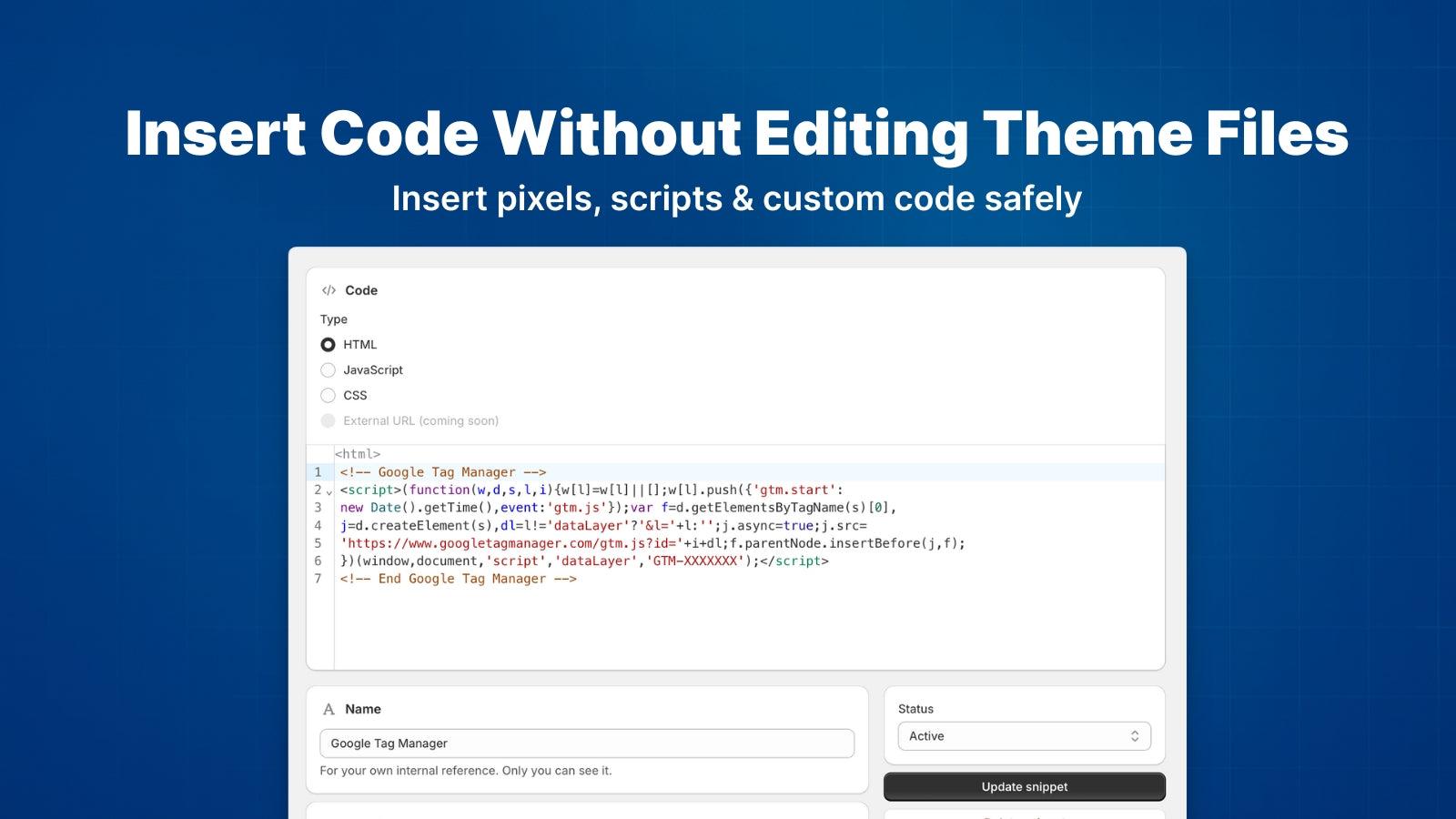
Task: Click inside the Google Tag Manager name field
Action: (x=586, y=743)
